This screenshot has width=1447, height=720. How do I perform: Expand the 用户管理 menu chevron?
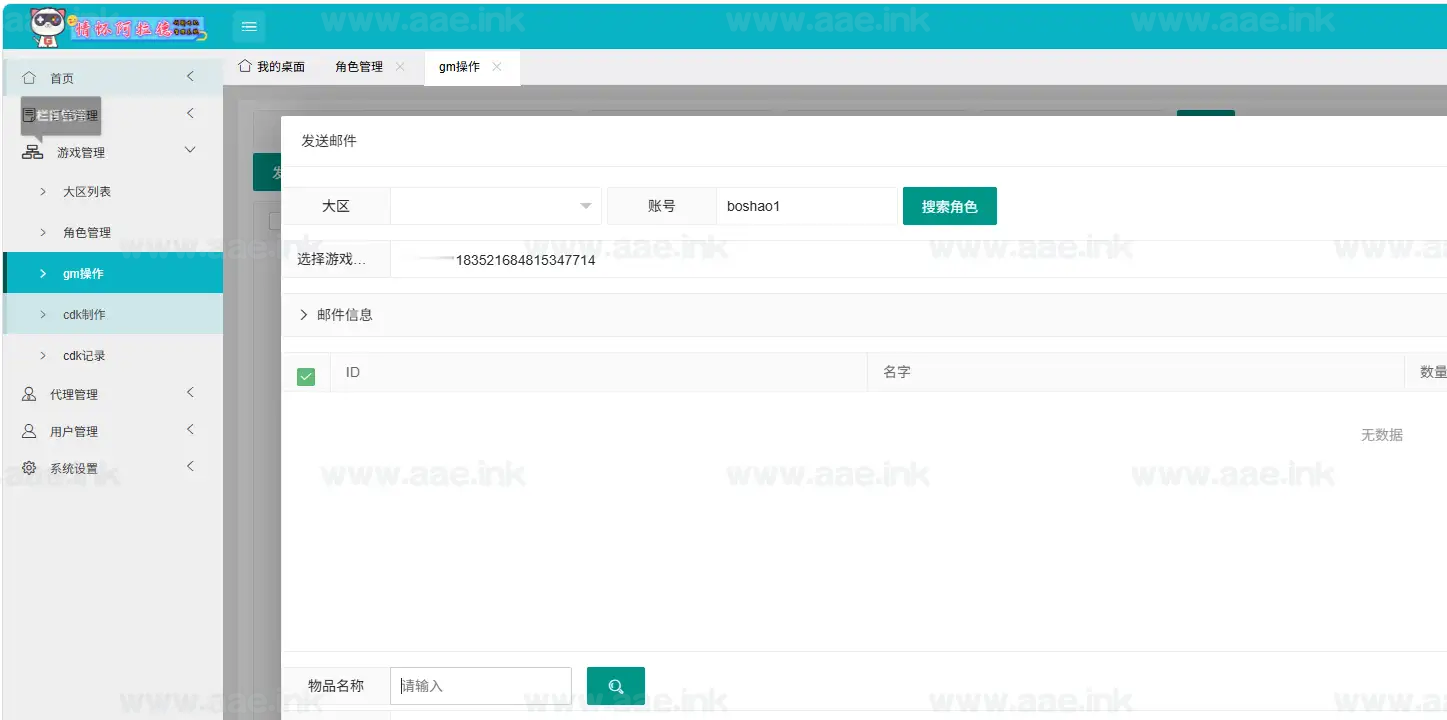(x=190, y=430)
